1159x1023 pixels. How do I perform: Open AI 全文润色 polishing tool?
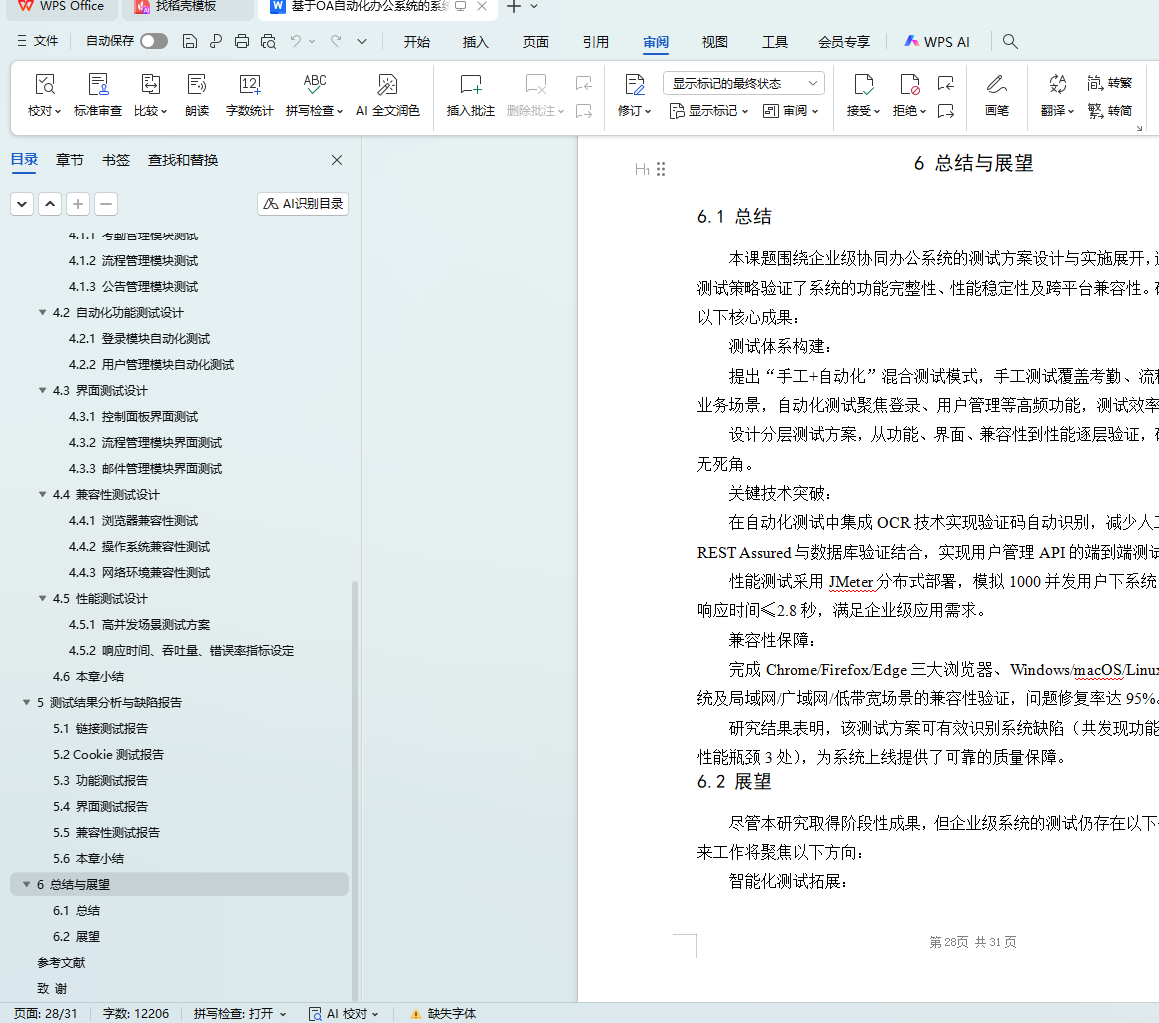(x=387, y=85)
